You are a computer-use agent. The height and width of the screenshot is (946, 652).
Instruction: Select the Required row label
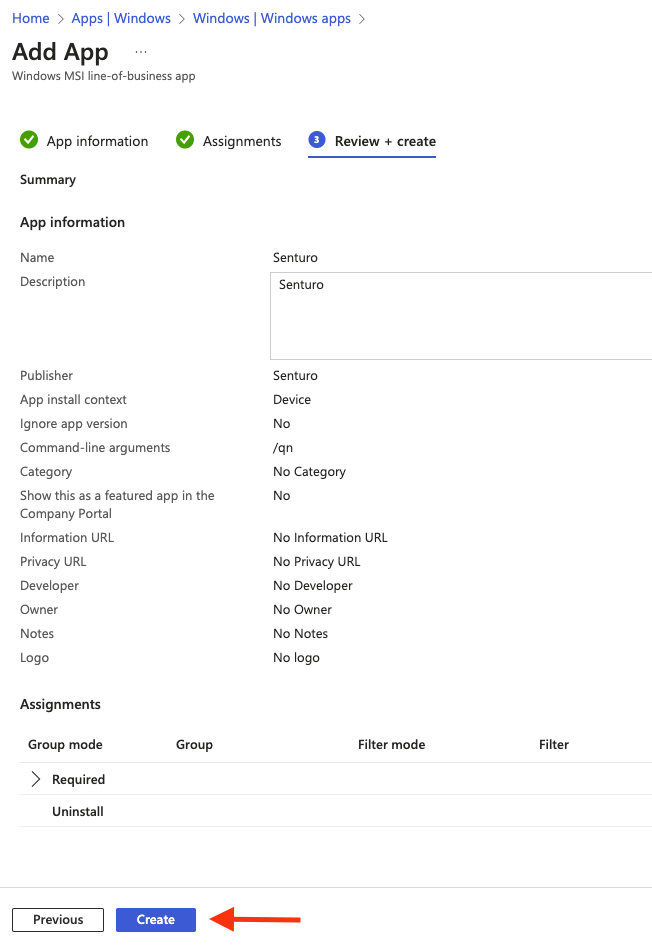click(x=78, y=779)
